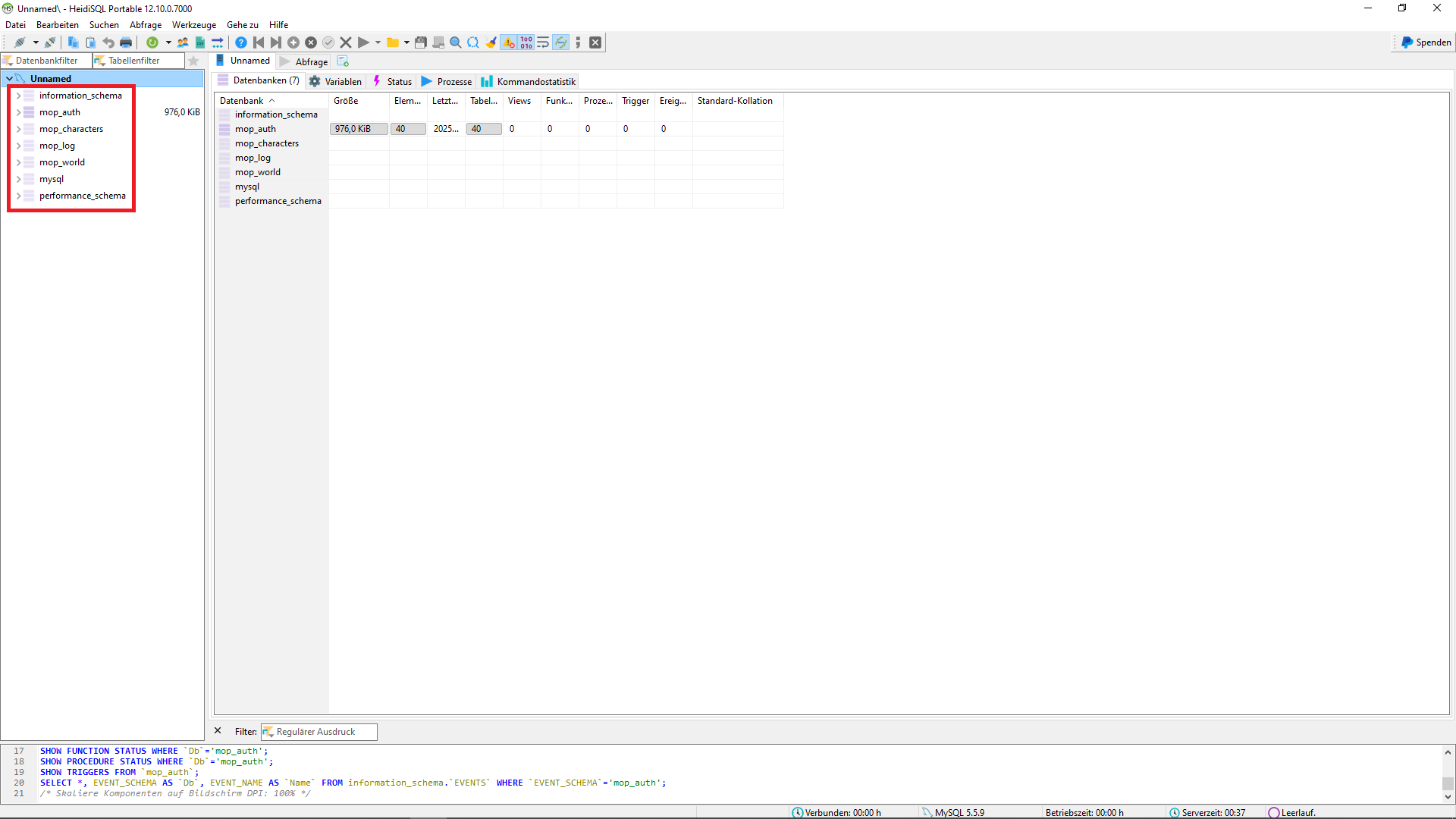Viewport: 1456px width, 819px height.
Task: Click the export CSV grid icon
Action: pos(200,42)
